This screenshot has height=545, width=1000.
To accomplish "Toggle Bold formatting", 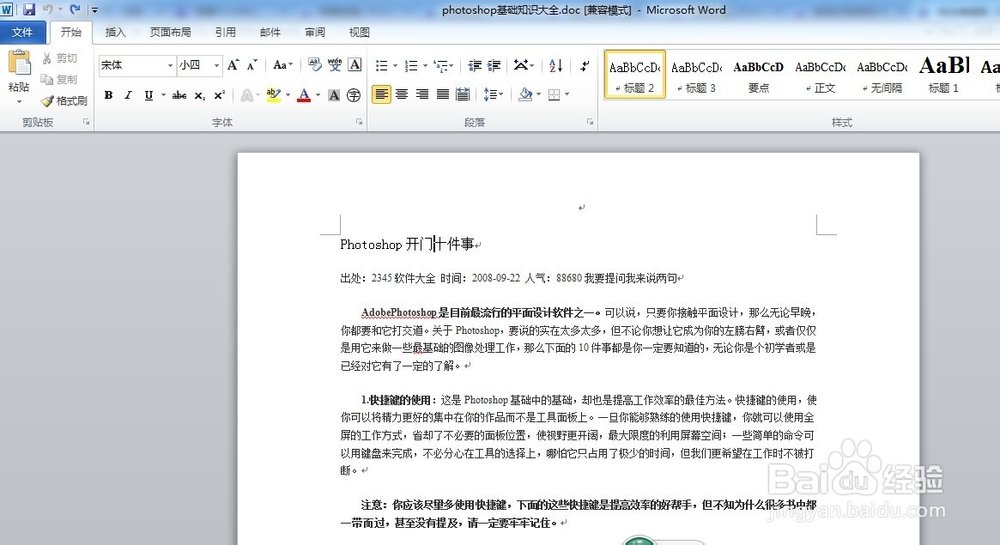I will click(108, 95).
